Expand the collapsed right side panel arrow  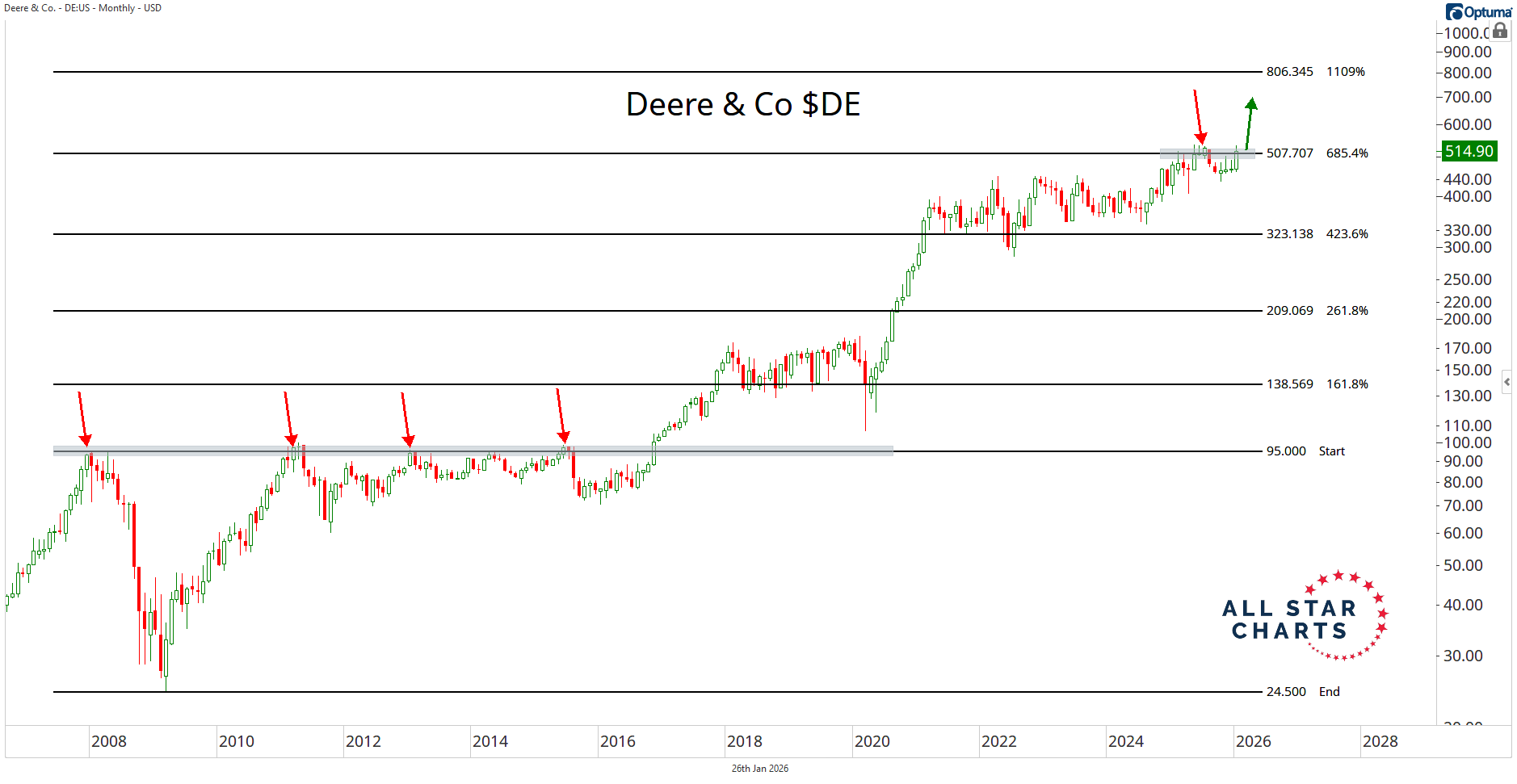click(x=1506, y=382)
